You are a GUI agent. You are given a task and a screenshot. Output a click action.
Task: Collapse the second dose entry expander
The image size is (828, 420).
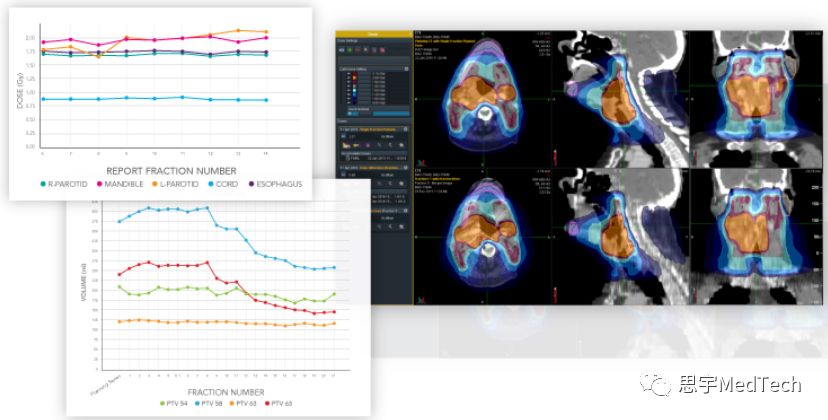405,165
